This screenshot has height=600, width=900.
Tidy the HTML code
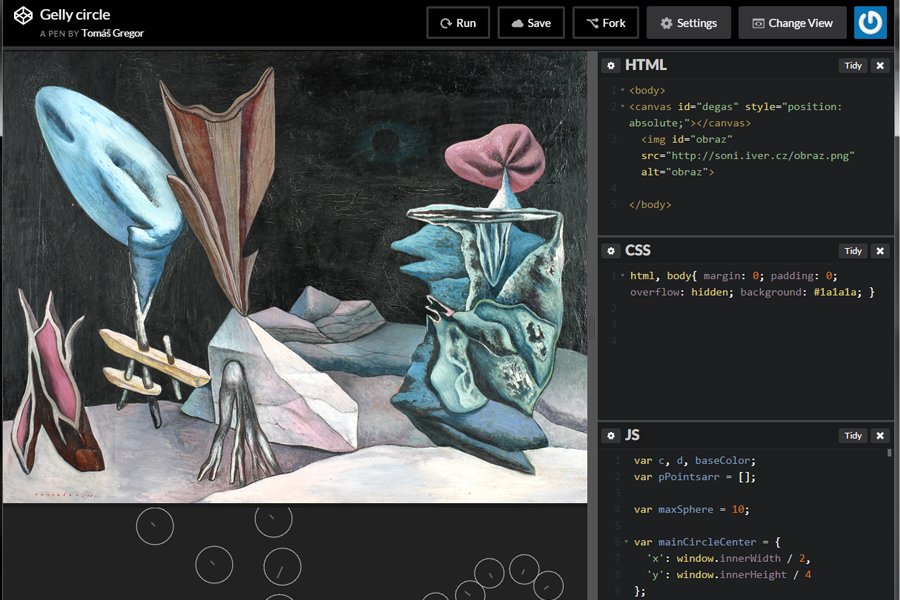pyautogui.click(x=852, y=66)
